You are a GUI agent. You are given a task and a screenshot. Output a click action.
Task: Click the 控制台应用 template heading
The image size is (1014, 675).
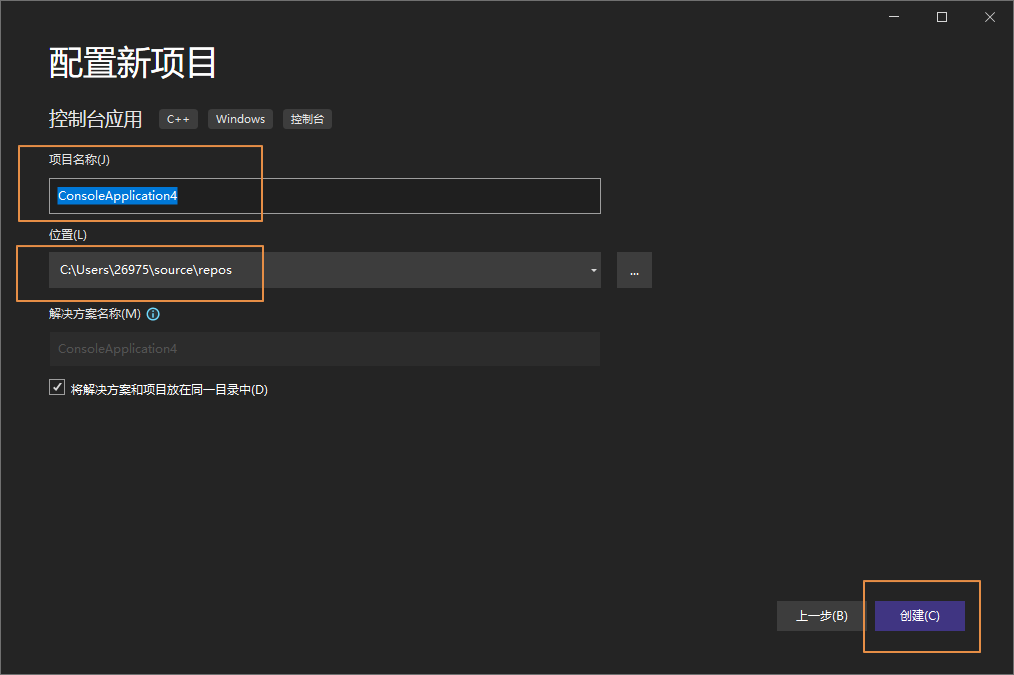(x=95, y=118)
